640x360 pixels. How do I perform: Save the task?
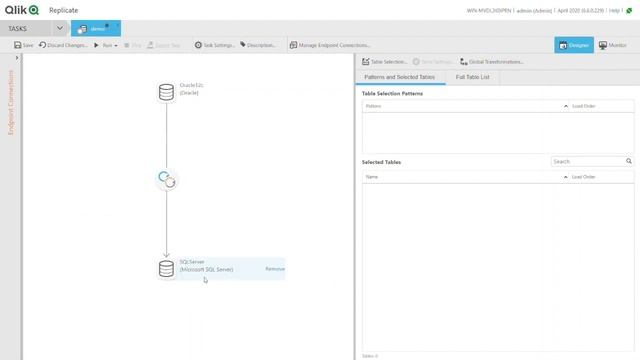[x=24, y=45]
